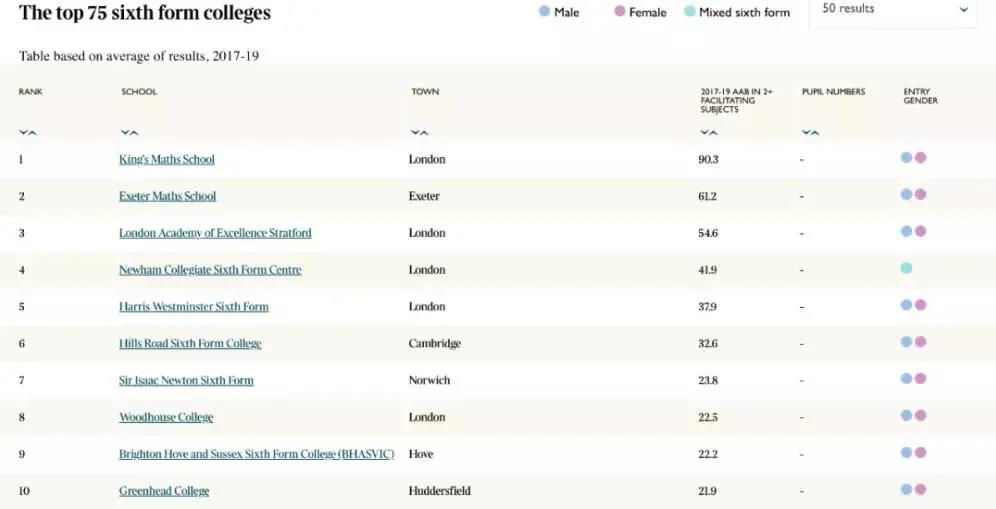This screenshot has height=509, width=996.
Task: Click the teal Mixed sixth form legend dot
Action: coord(689,11)
